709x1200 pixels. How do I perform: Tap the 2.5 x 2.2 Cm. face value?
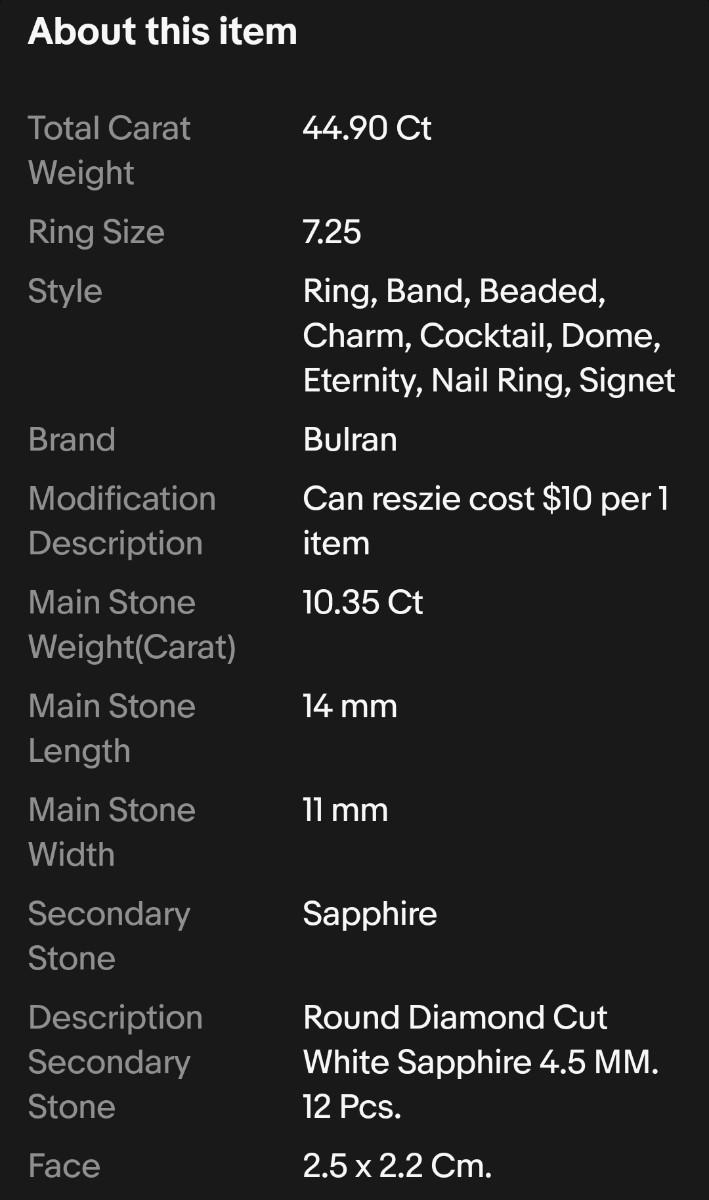pos(397,1166)
